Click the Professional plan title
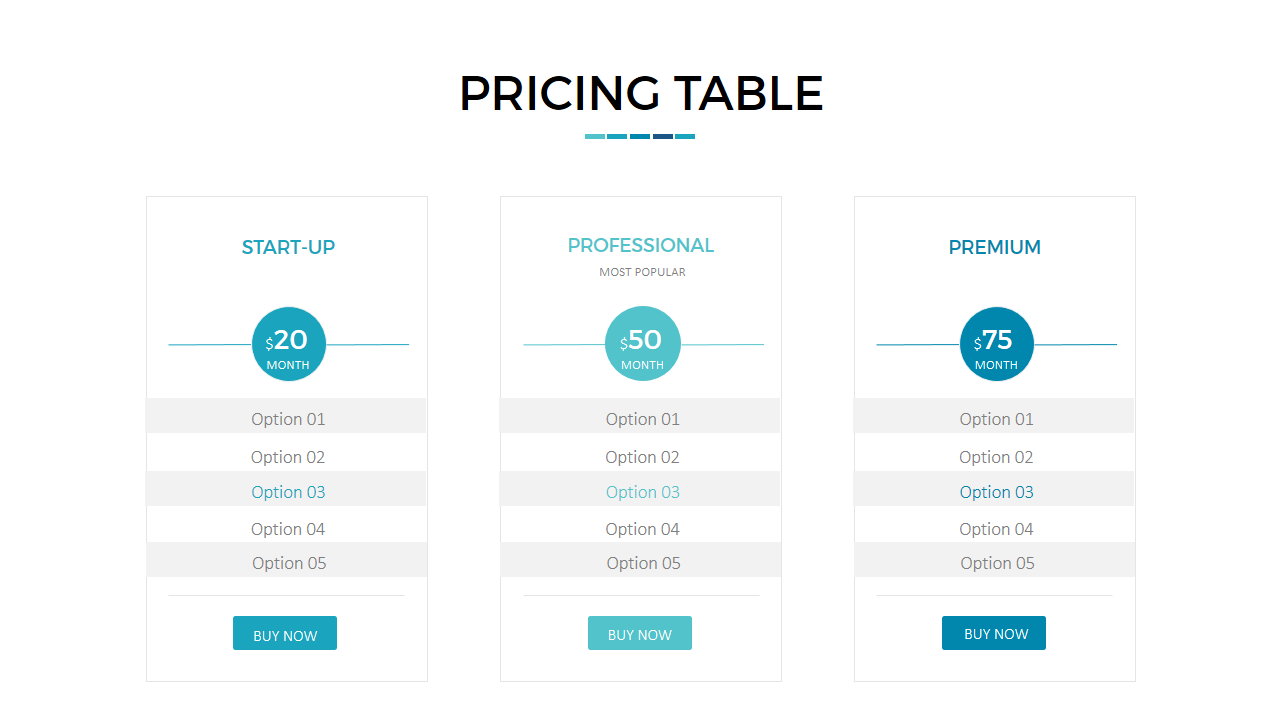The width and height of the screenshot is (1280, 720). [x=641, y=245]
